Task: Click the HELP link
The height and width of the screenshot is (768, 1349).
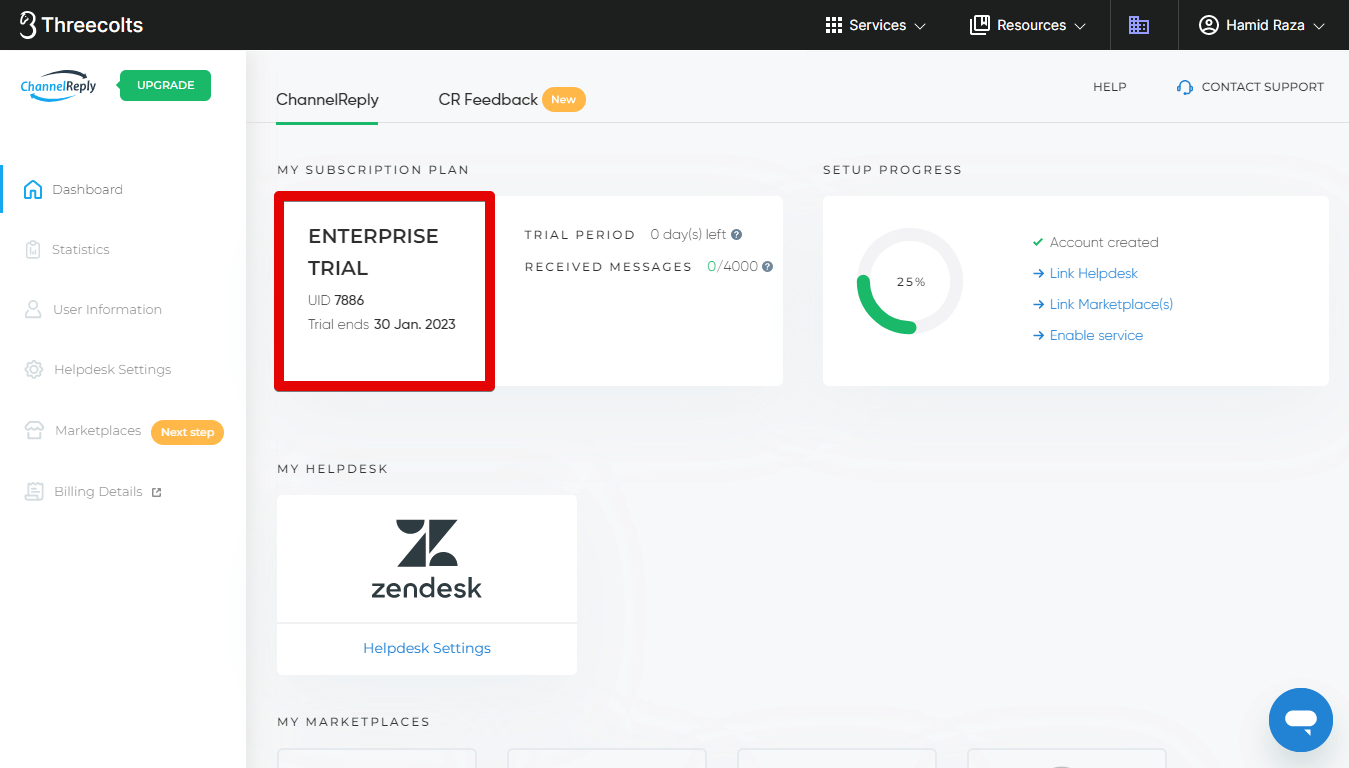Action: 1110,87
